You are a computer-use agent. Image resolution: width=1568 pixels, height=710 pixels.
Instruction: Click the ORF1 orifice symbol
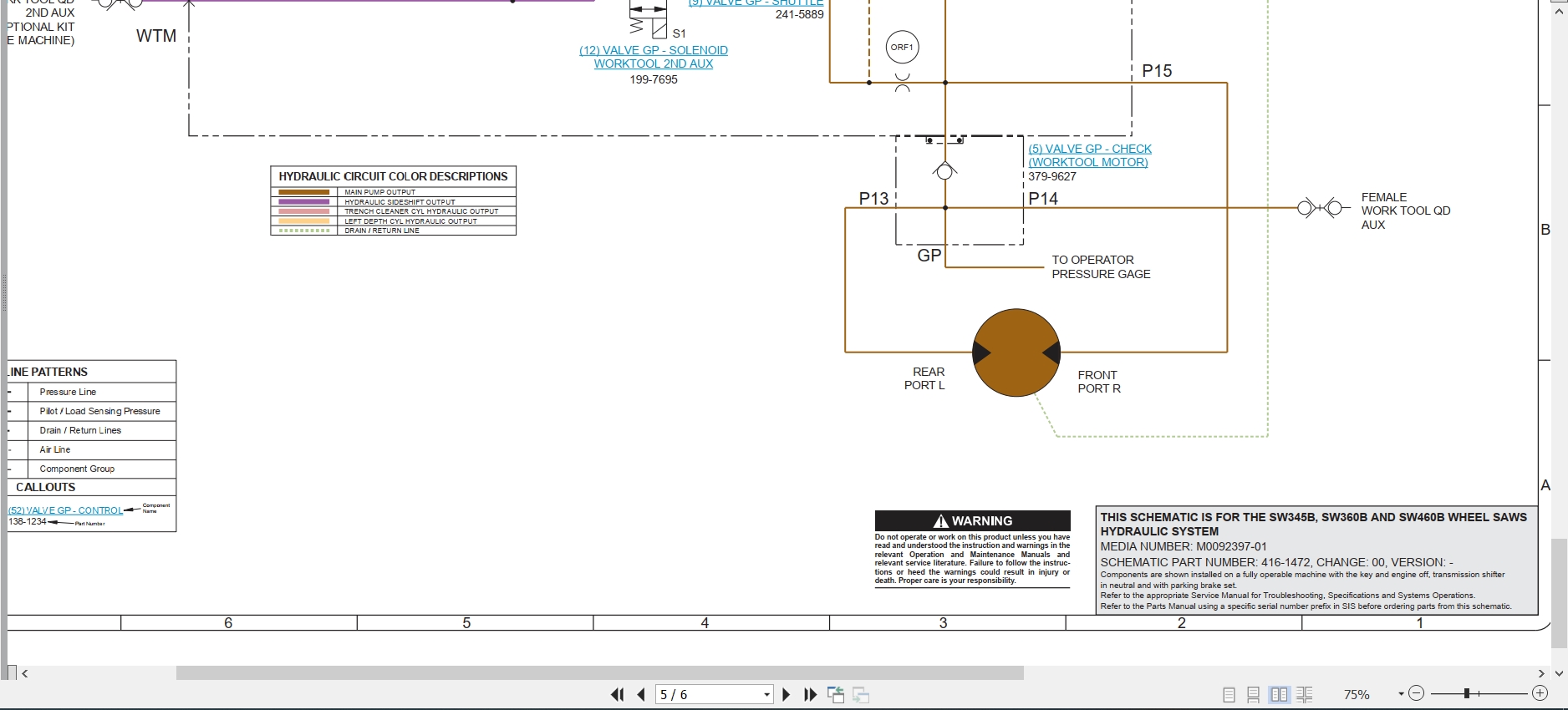point(902,48)
